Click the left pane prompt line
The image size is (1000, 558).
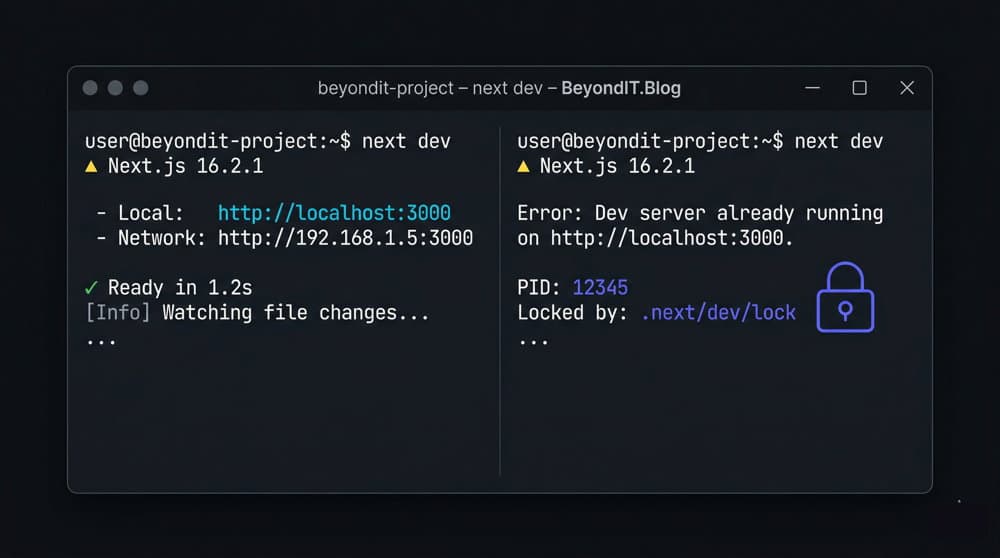tap(268, 141)
